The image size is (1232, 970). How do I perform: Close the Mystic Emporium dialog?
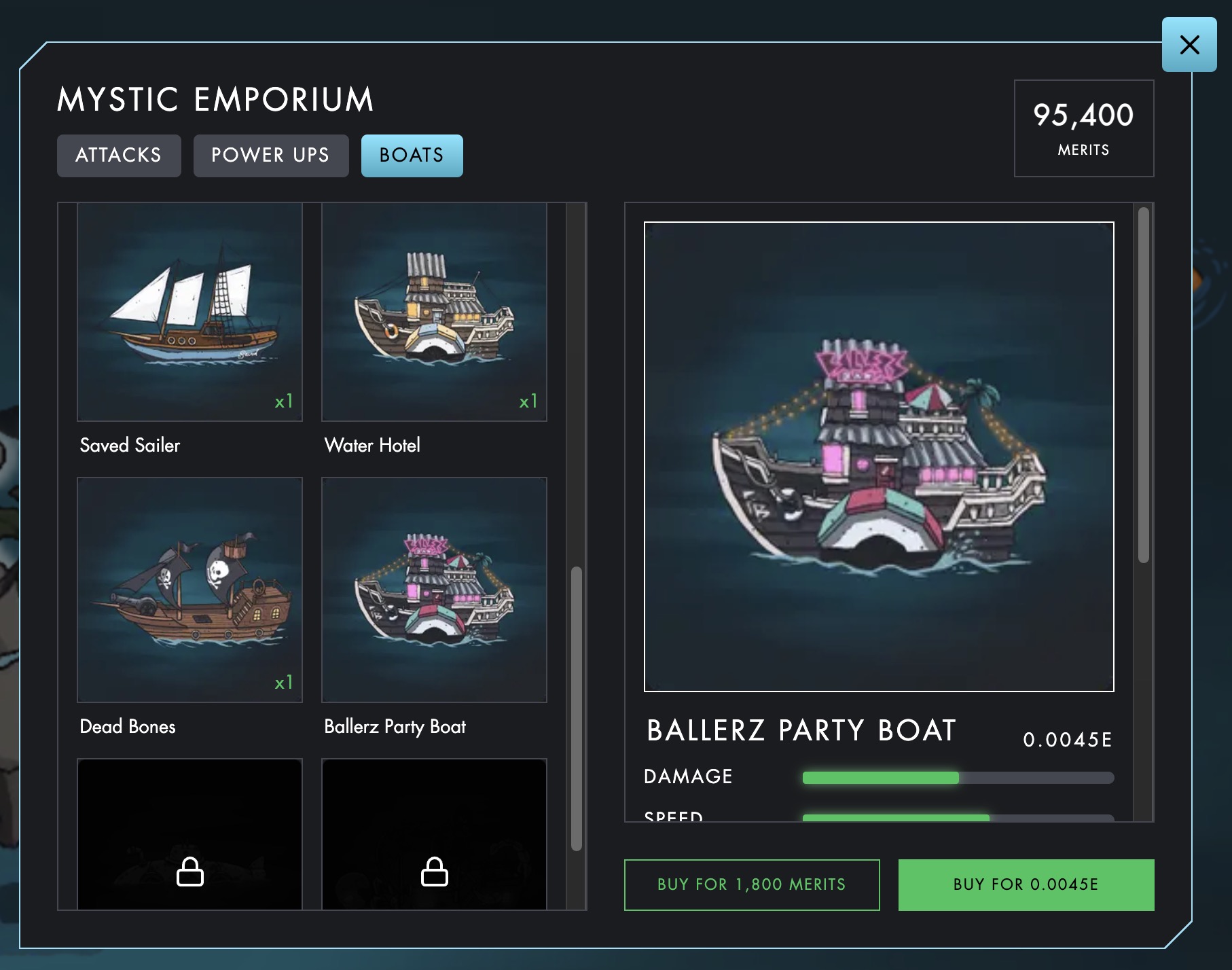click(x=1189, y=45)
